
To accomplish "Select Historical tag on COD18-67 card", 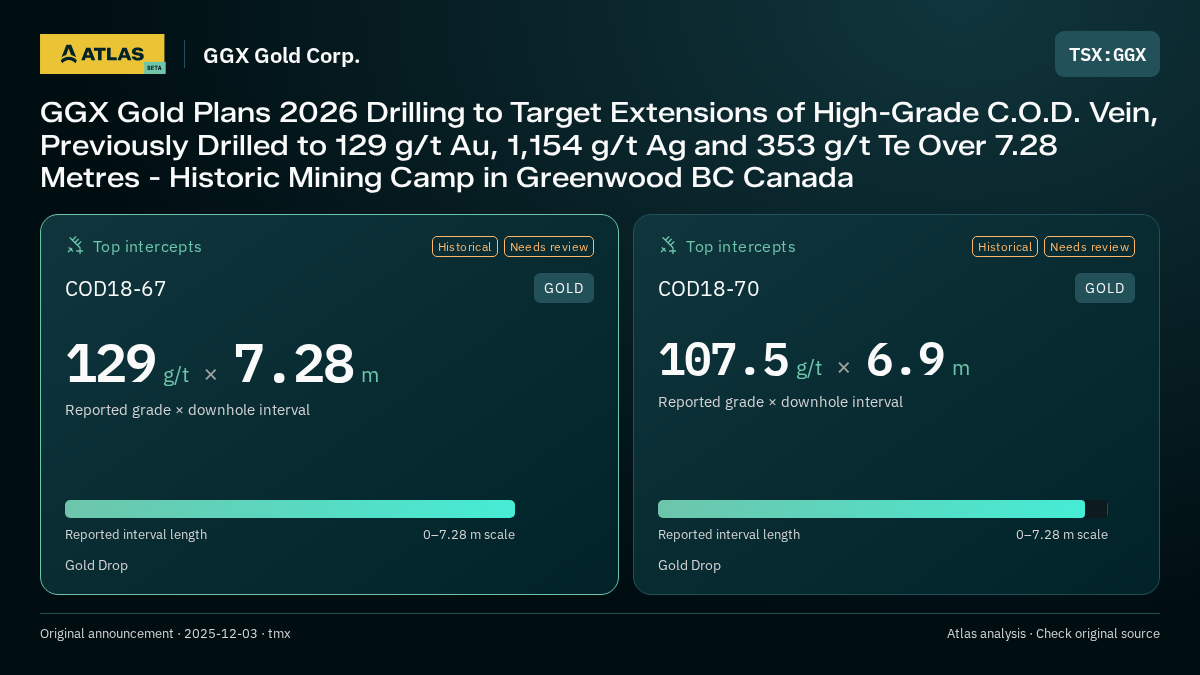I will click(x=465, y=246).
